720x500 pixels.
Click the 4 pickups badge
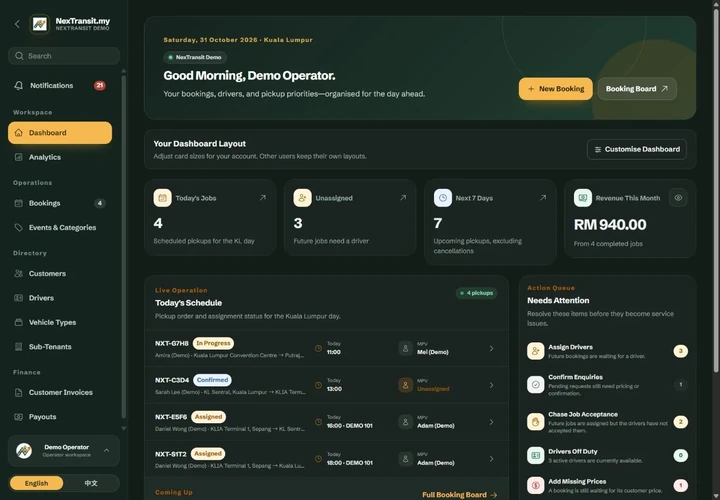(x=477, y=293)
